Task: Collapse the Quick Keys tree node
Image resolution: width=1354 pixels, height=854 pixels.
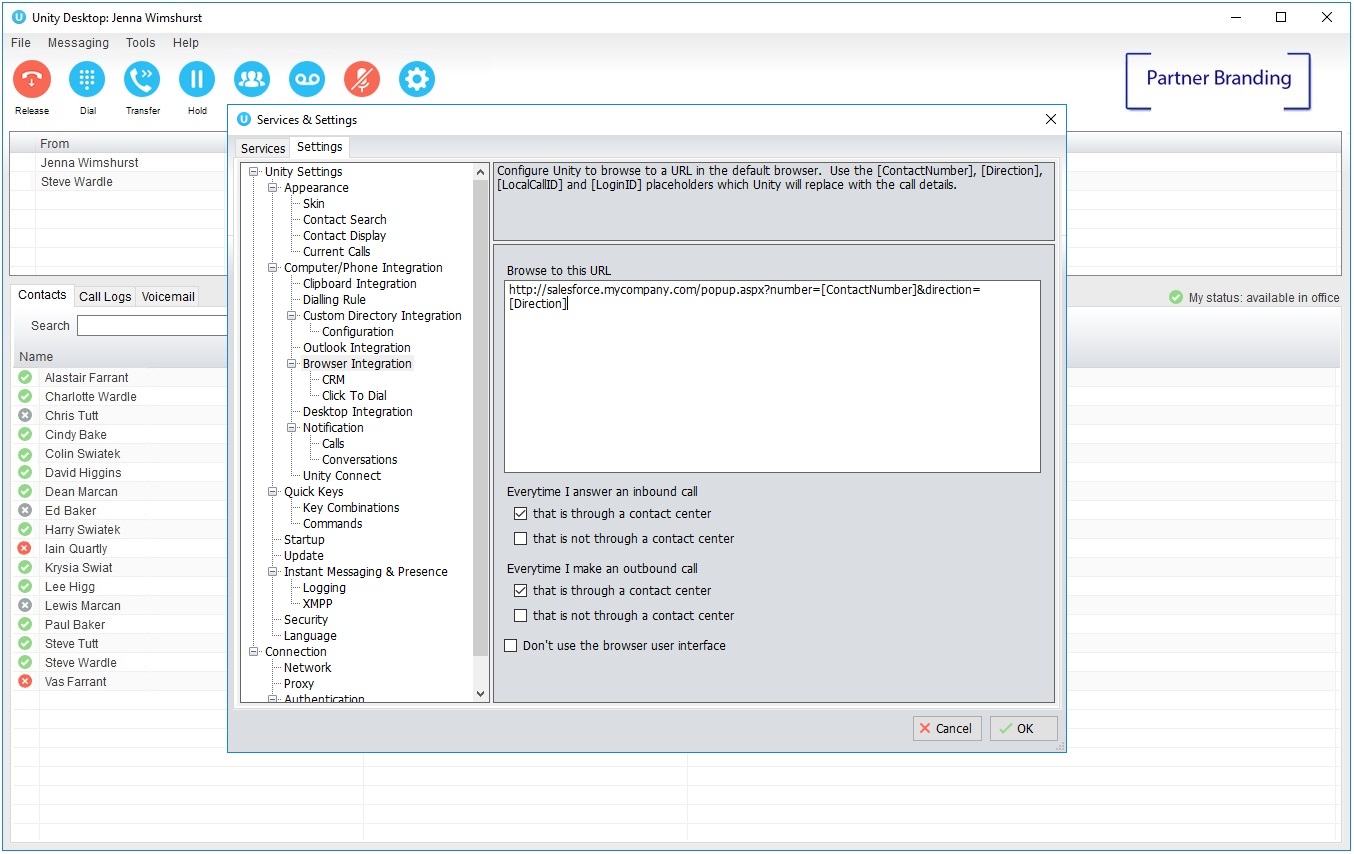Action: (x=273, y=492)
